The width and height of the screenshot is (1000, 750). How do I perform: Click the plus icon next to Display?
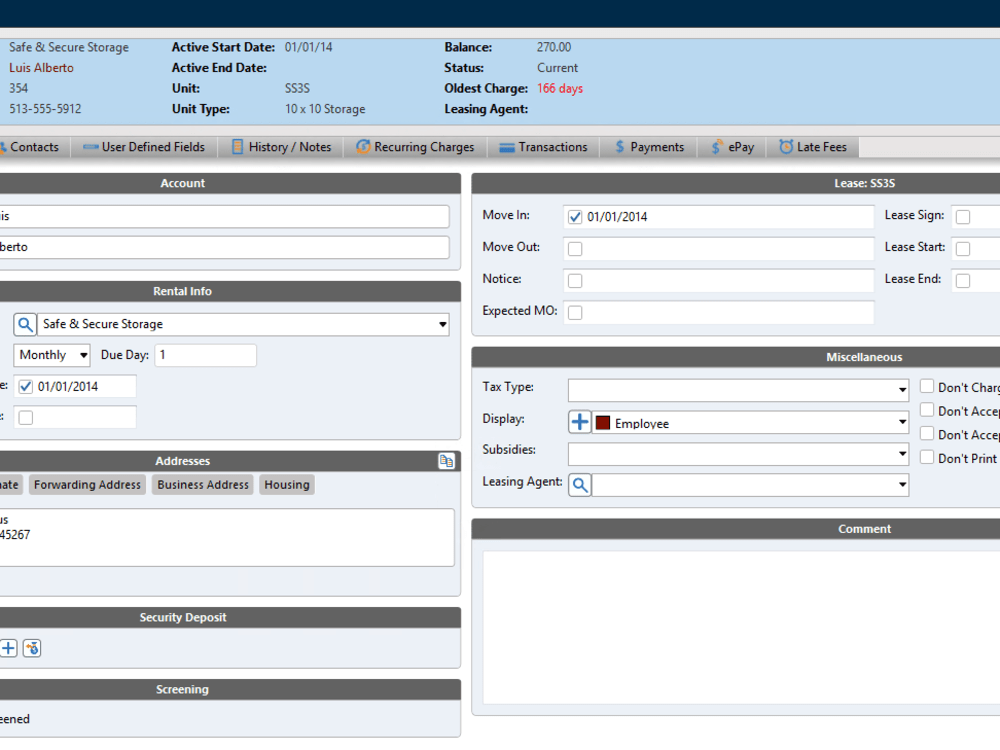point(580,422)
